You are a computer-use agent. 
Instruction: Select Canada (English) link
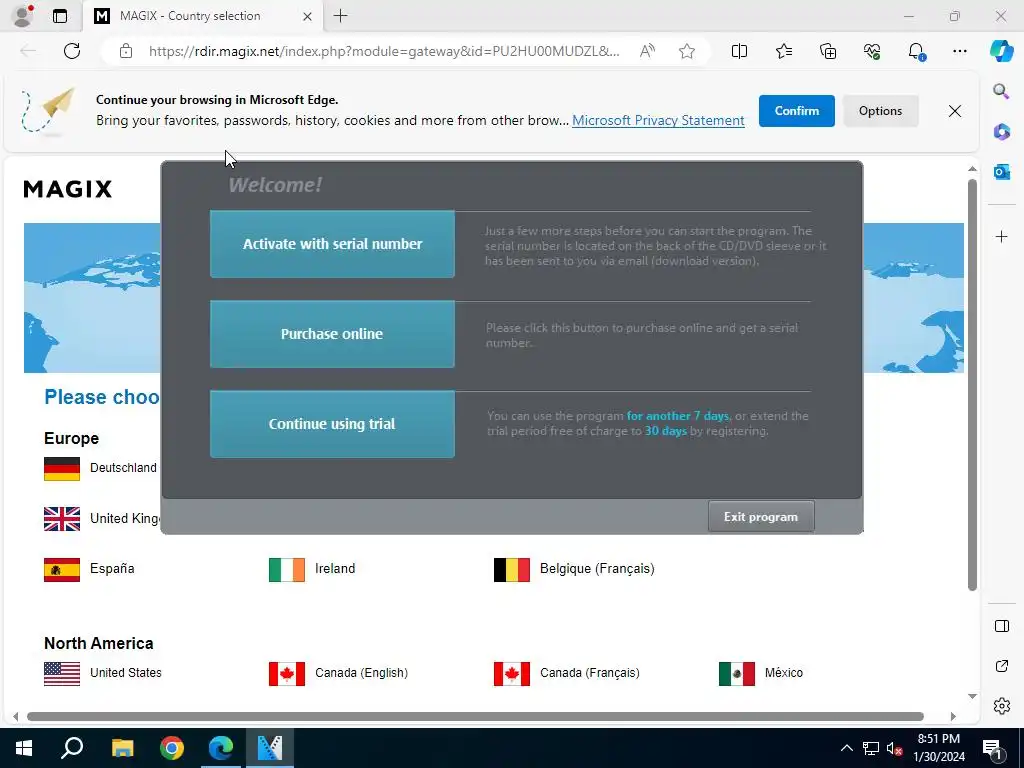[361, 673]
